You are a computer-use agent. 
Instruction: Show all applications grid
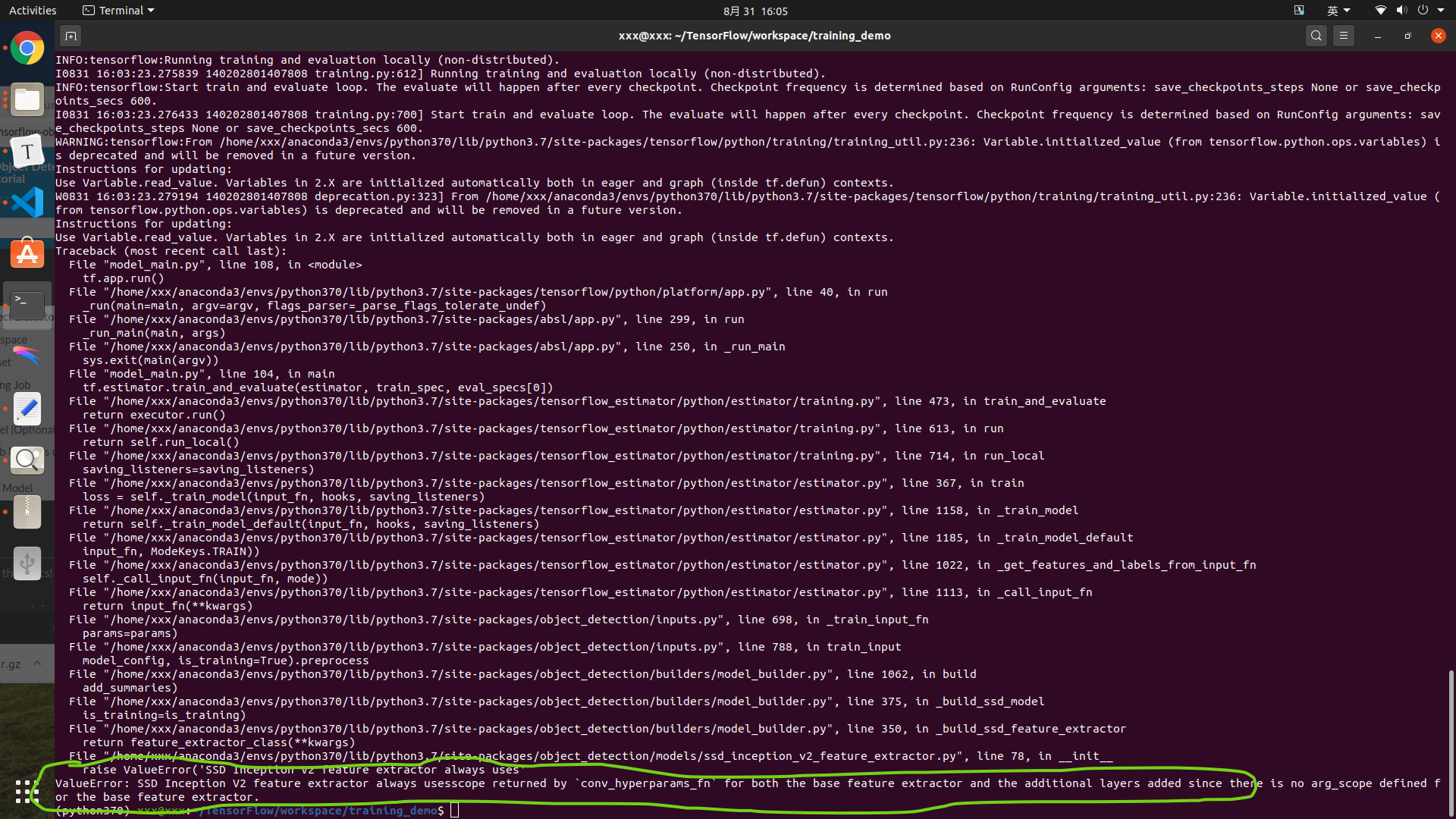(27, 792)
